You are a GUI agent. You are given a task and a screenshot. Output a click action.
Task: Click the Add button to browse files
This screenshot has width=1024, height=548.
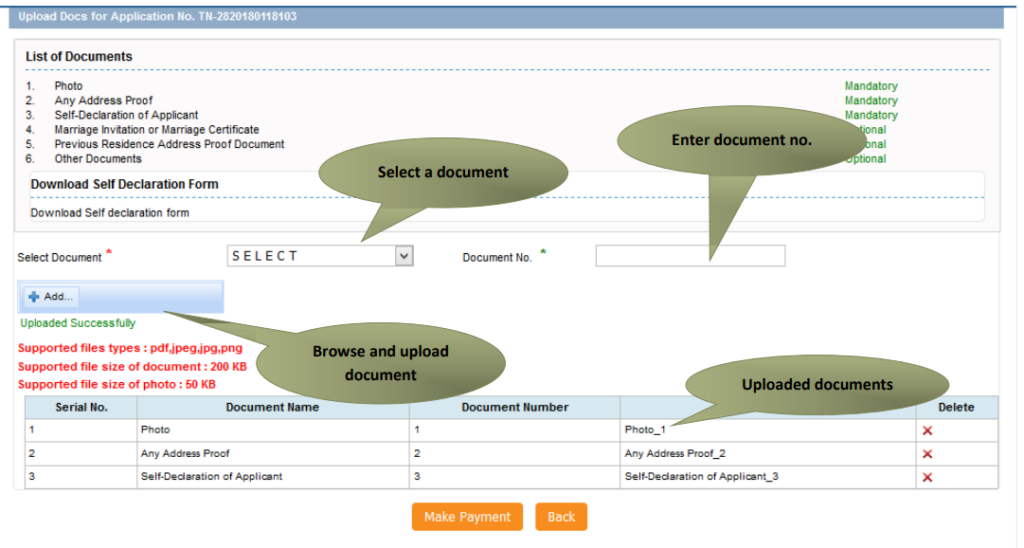[51, 297]
